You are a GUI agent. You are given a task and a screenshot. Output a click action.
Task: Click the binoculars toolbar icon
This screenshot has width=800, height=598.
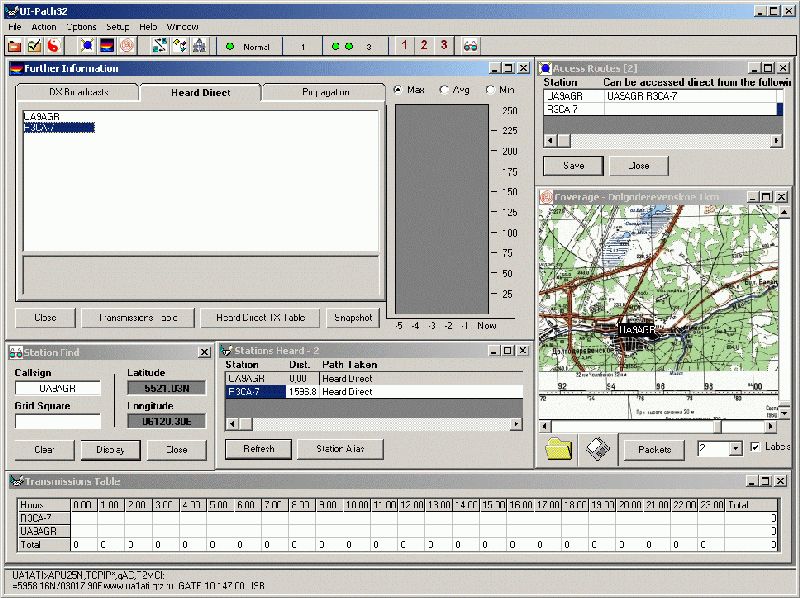471,46
